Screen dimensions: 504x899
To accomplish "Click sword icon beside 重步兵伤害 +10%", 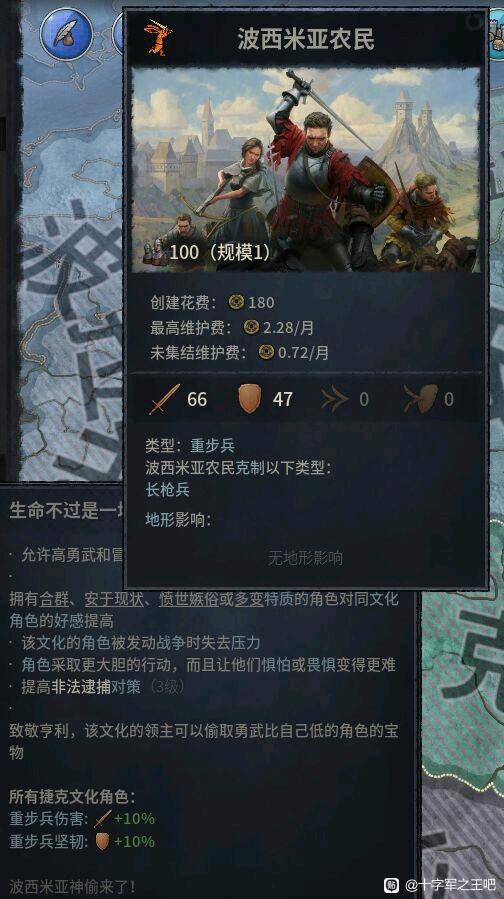I will click(x=103, y=818).
